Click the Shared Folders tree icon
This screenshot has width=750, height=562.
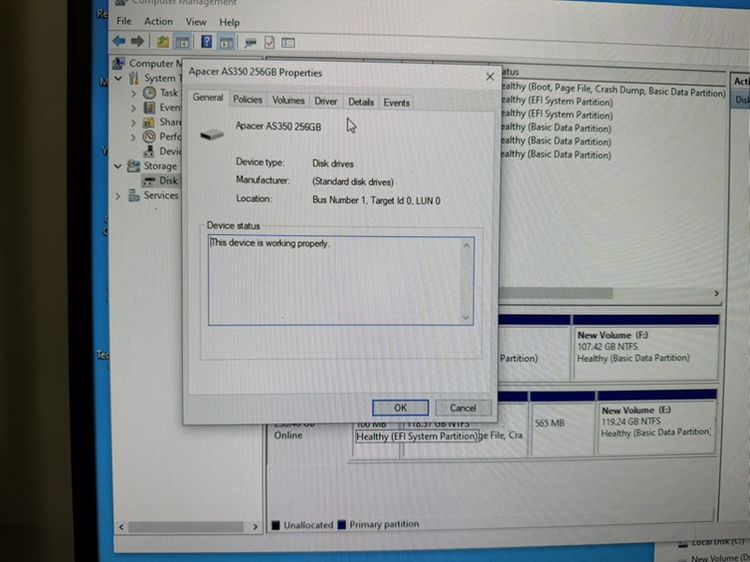(x=149, y=122)
